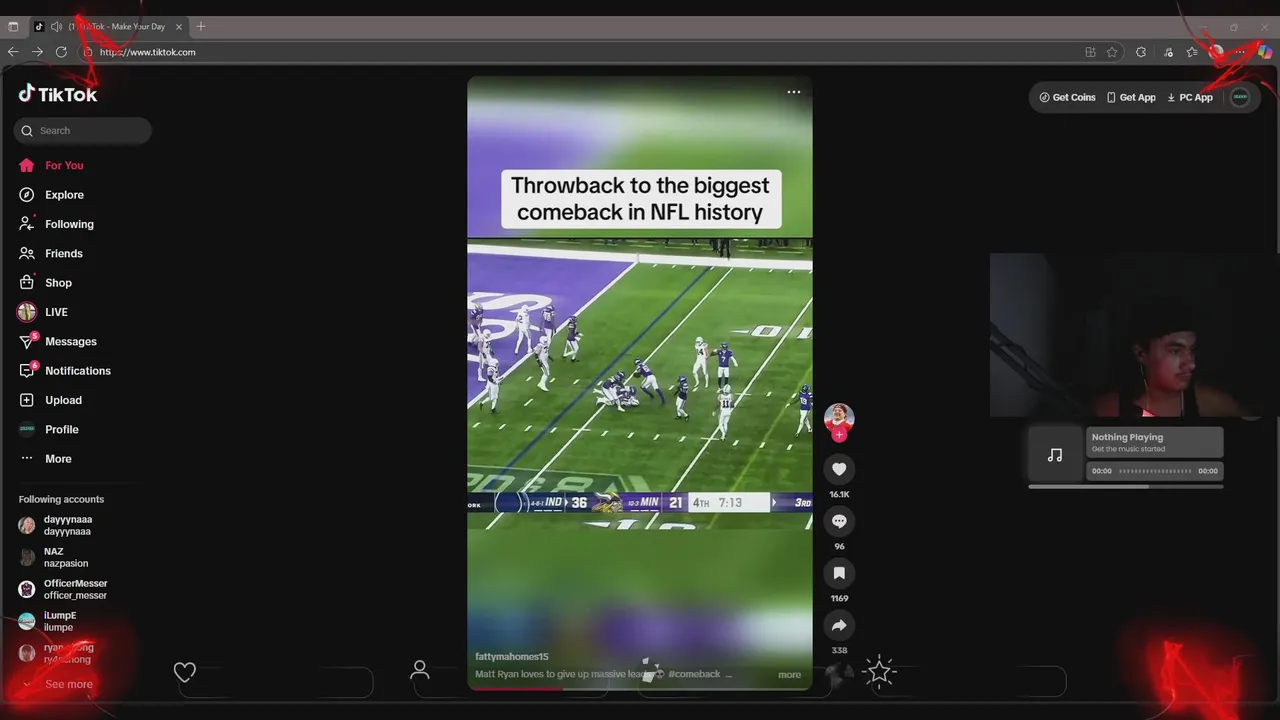
Task: Open the comments with 96 replies
Action: 839,521
